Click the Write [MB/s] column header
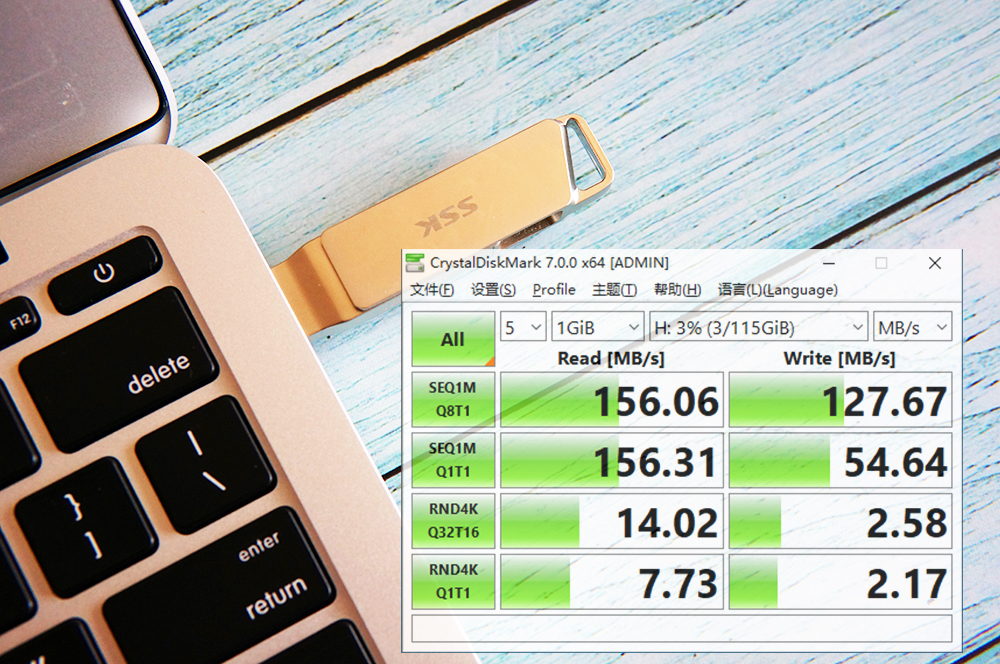Screen dimensions: 1000x664 [x=839, y=358]
